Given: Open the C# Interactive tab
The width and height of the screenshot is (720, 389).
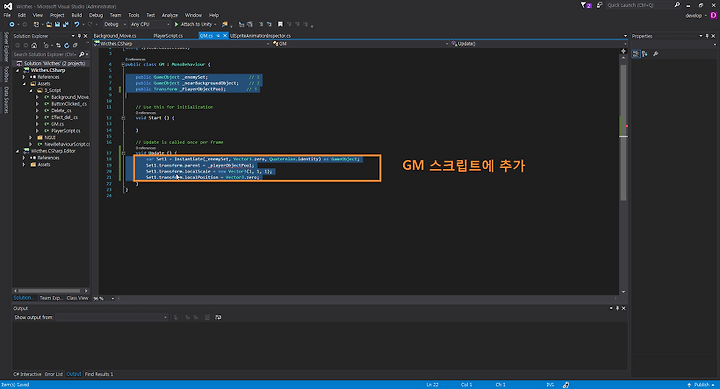Looking at the screenshot, I should [27, 374].
